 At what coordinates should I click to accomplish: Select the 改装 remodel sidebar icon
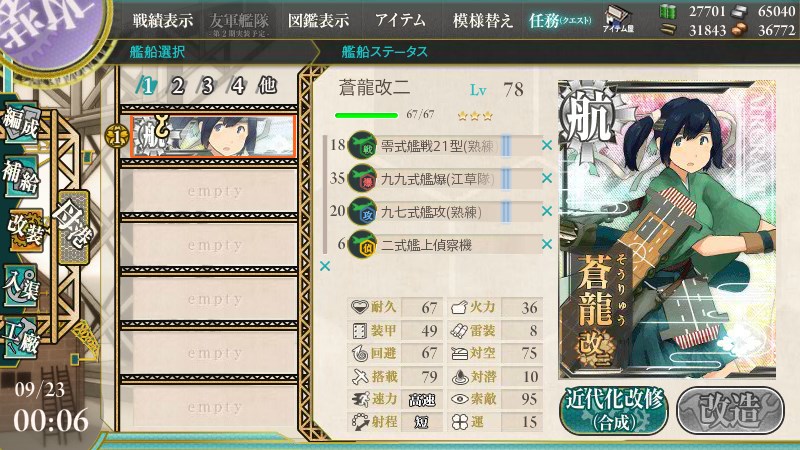coord(25,232)
